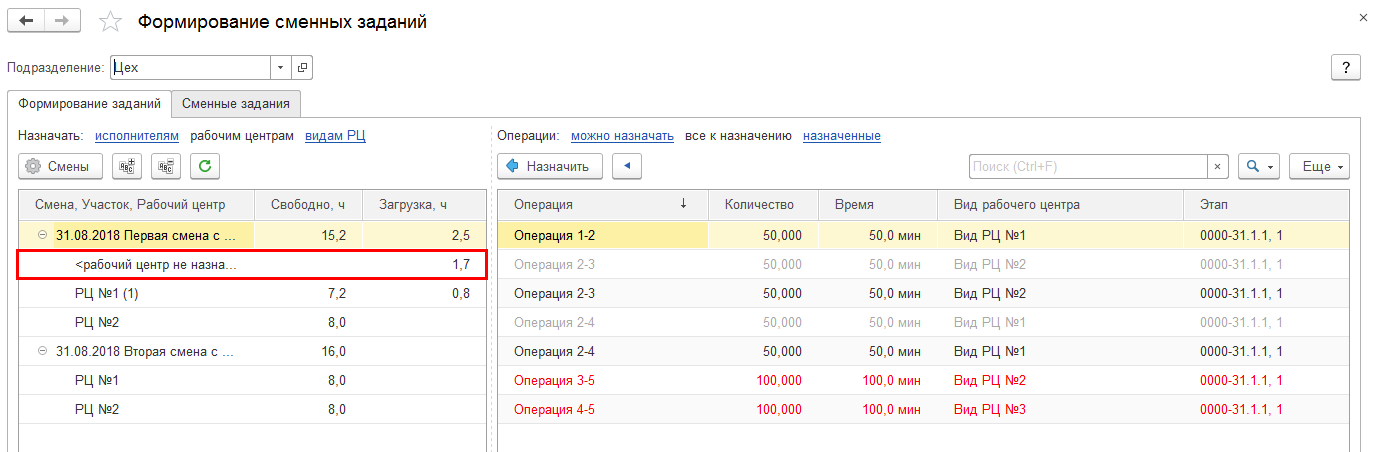Select 31.08.2018 Первая смена row

[252, 236]
